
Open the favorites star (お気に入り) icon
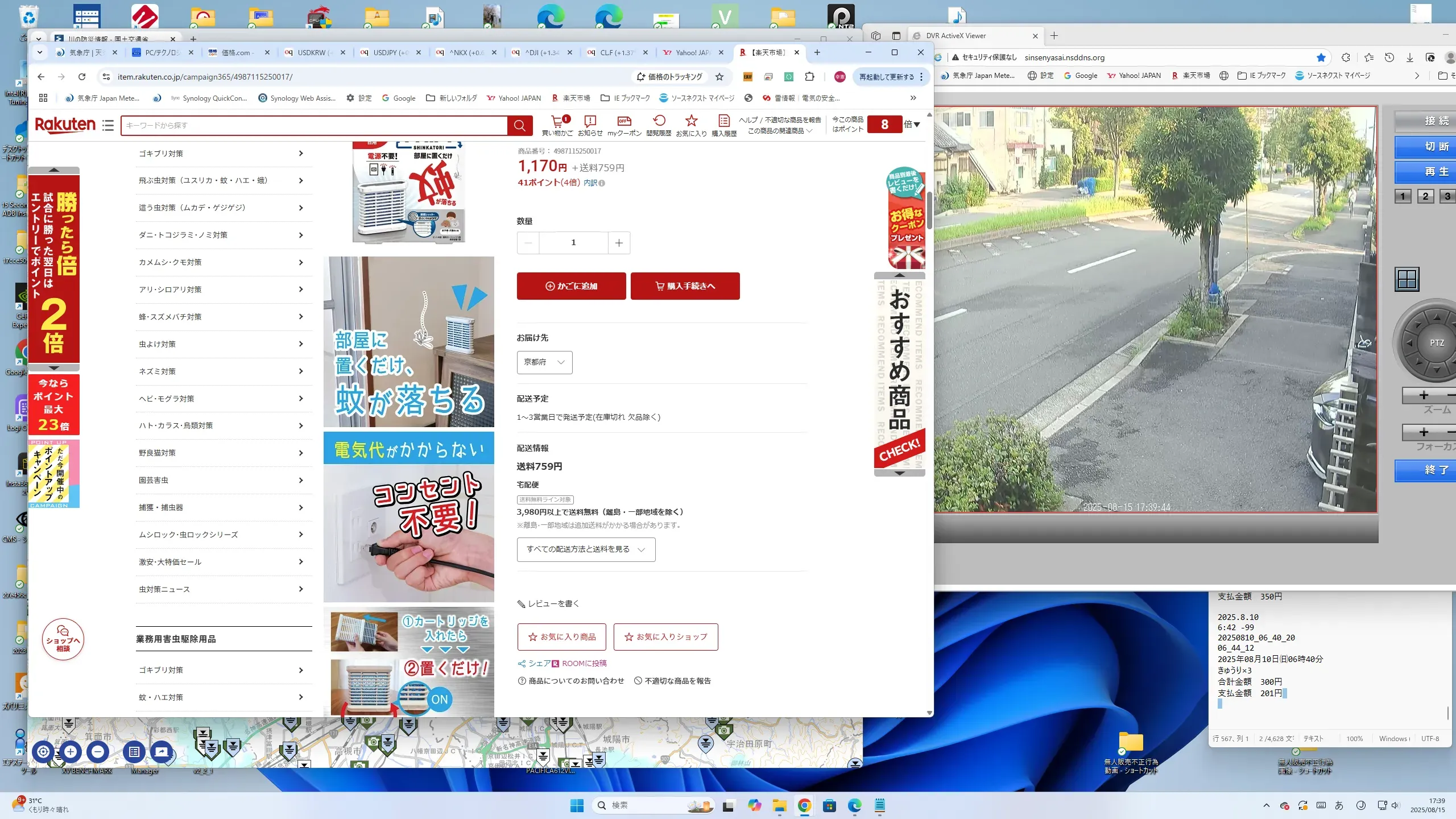[691, 121]
